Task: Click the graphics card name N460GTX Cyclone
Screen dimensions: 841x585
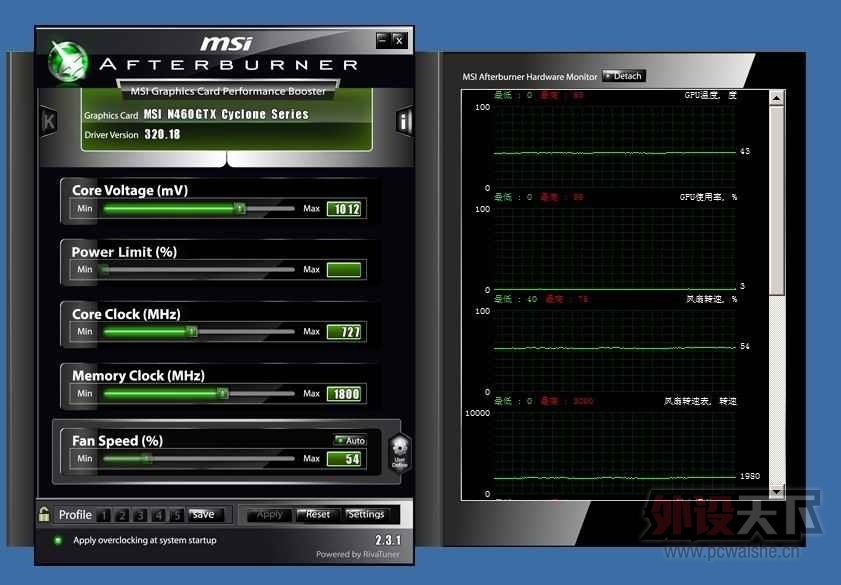Action: 226,114
